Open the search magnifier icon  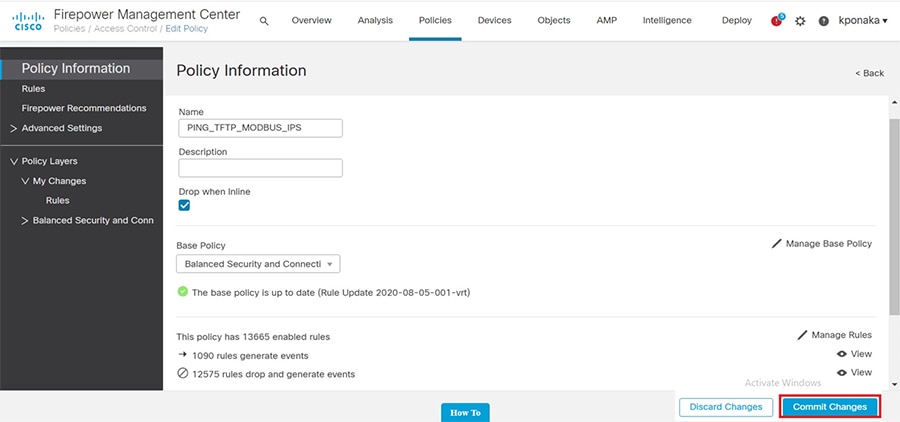(264, 21)
